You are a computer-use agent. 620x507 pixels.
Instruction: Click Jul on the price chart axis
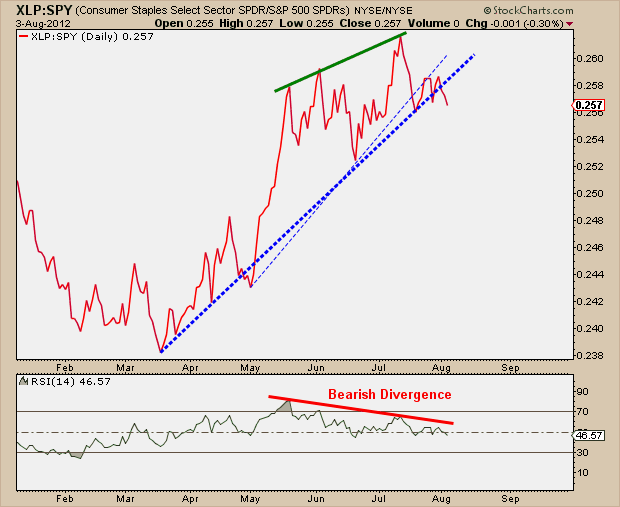pyautogui.click(x=379, y=368)
